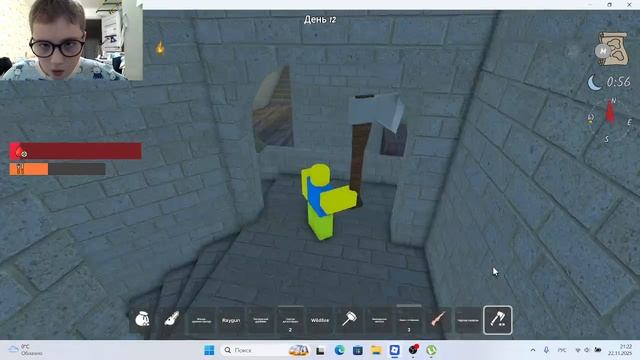This screenshot has width=640, height=360.
Task: Click the moon night-time icon
Action: point(594,83)
